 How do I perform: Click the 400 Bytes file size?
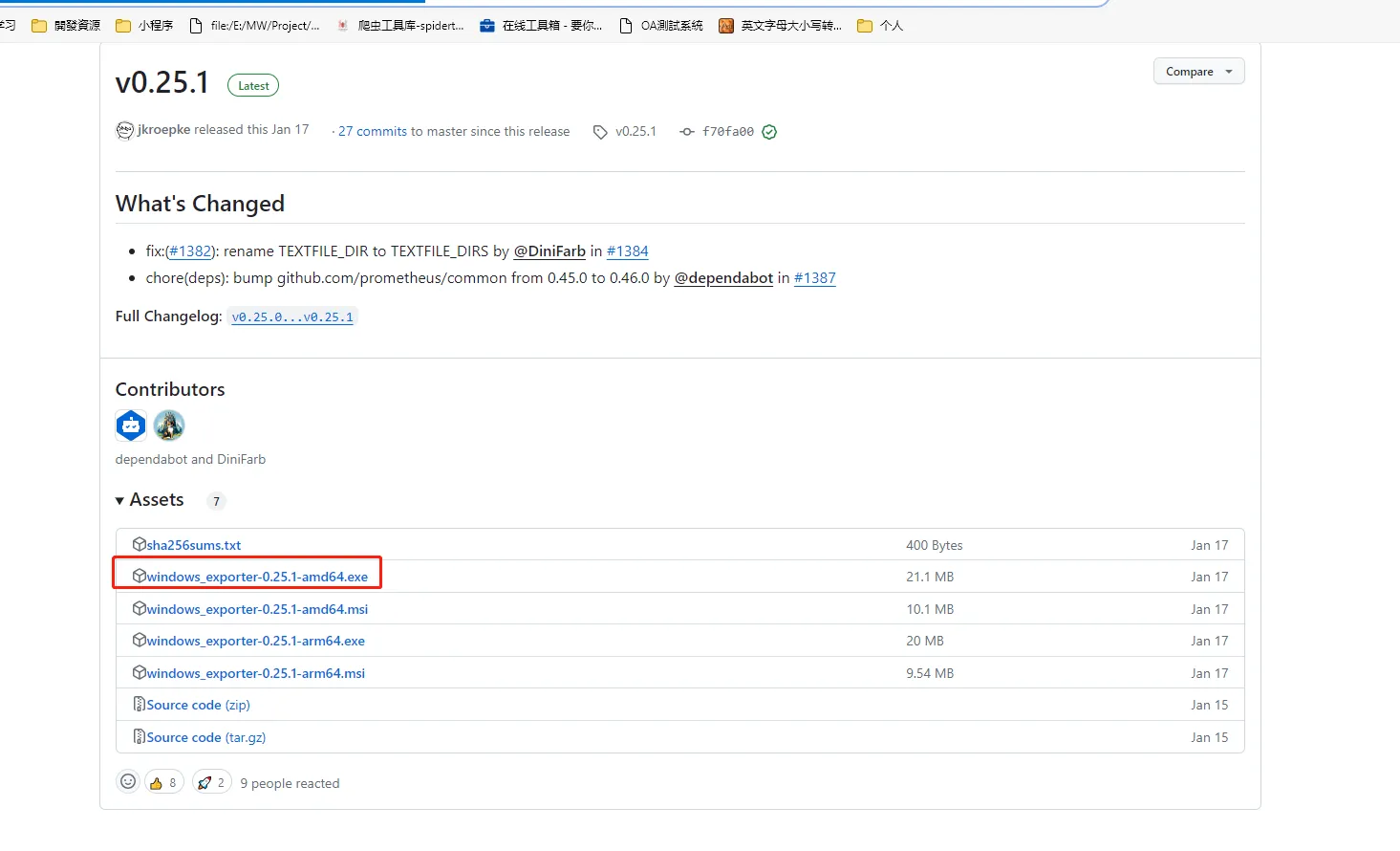pos(935,545)
